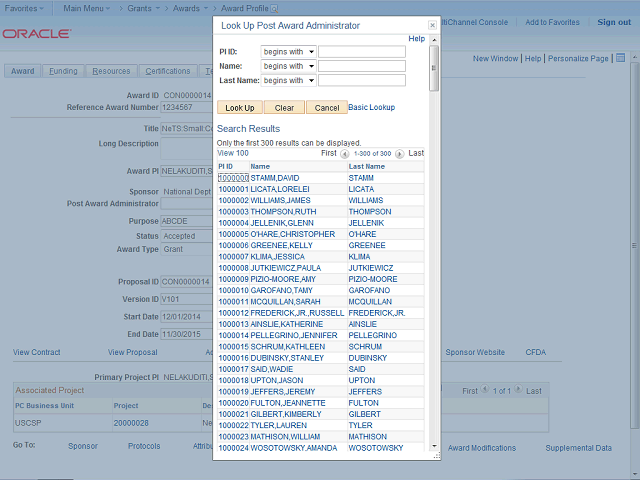
Task: Open the Last Name operator dropdown
Action: click(x=288, y=80)
